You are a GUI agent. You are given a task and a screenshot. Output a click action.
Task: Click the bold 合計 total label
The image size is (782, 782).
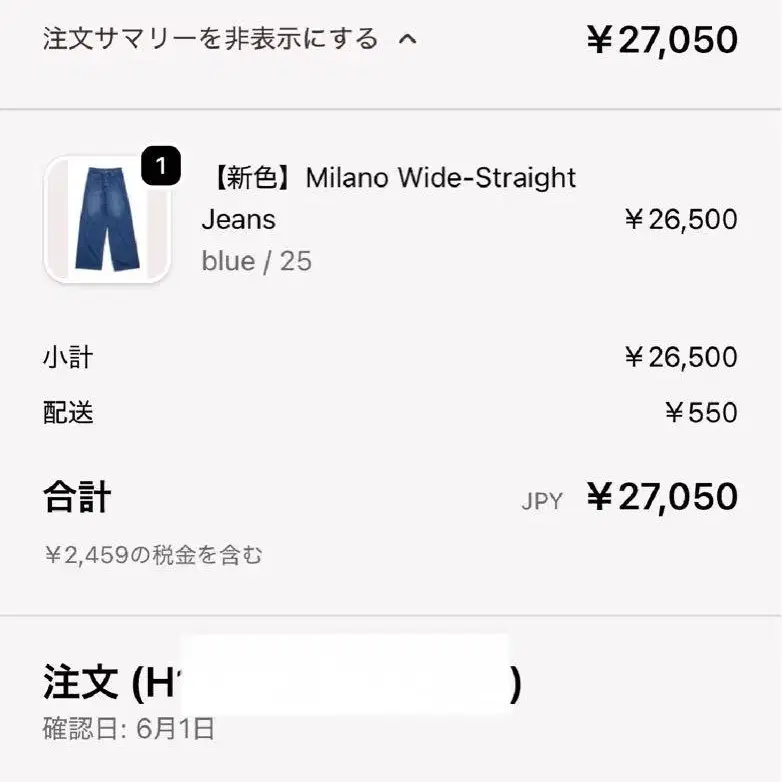pos(77,497)
